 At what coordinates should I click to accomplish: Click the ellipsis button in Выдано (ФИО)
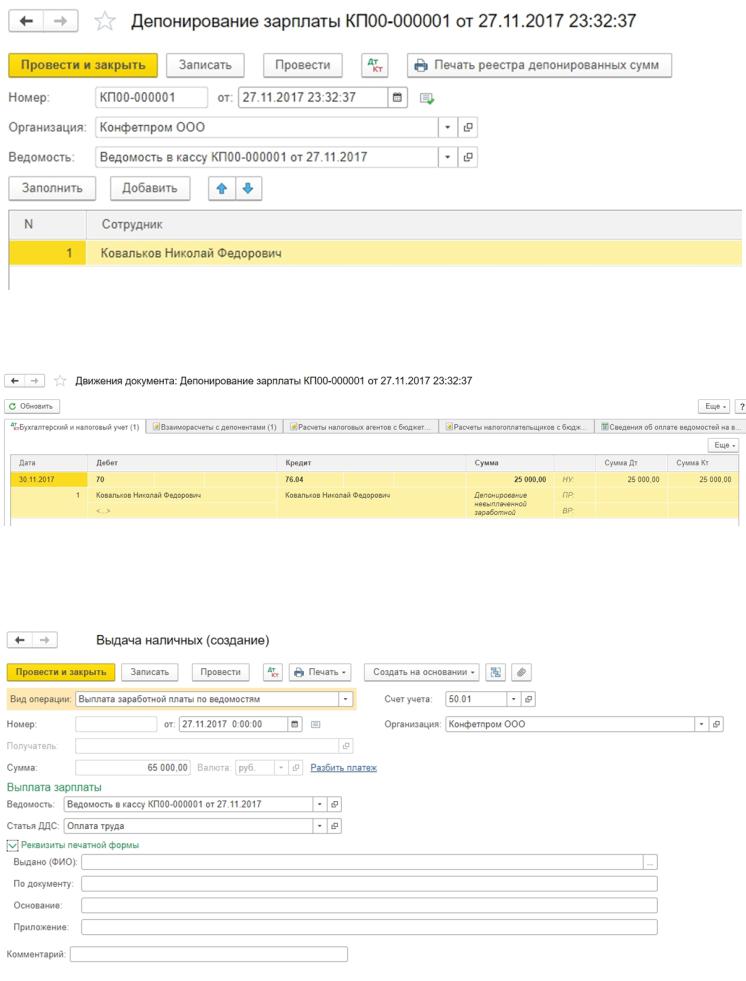point(650,862)
